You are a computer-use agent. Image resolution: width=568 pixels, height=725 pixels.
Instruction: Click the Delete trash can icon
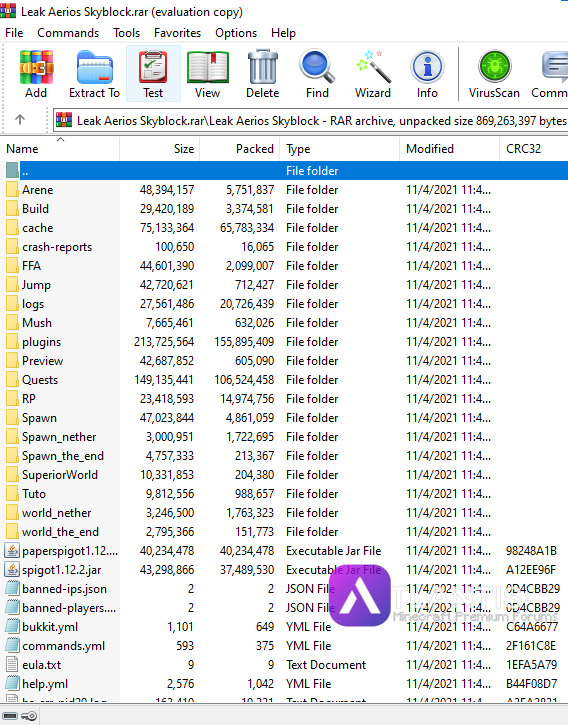point(262,68)
